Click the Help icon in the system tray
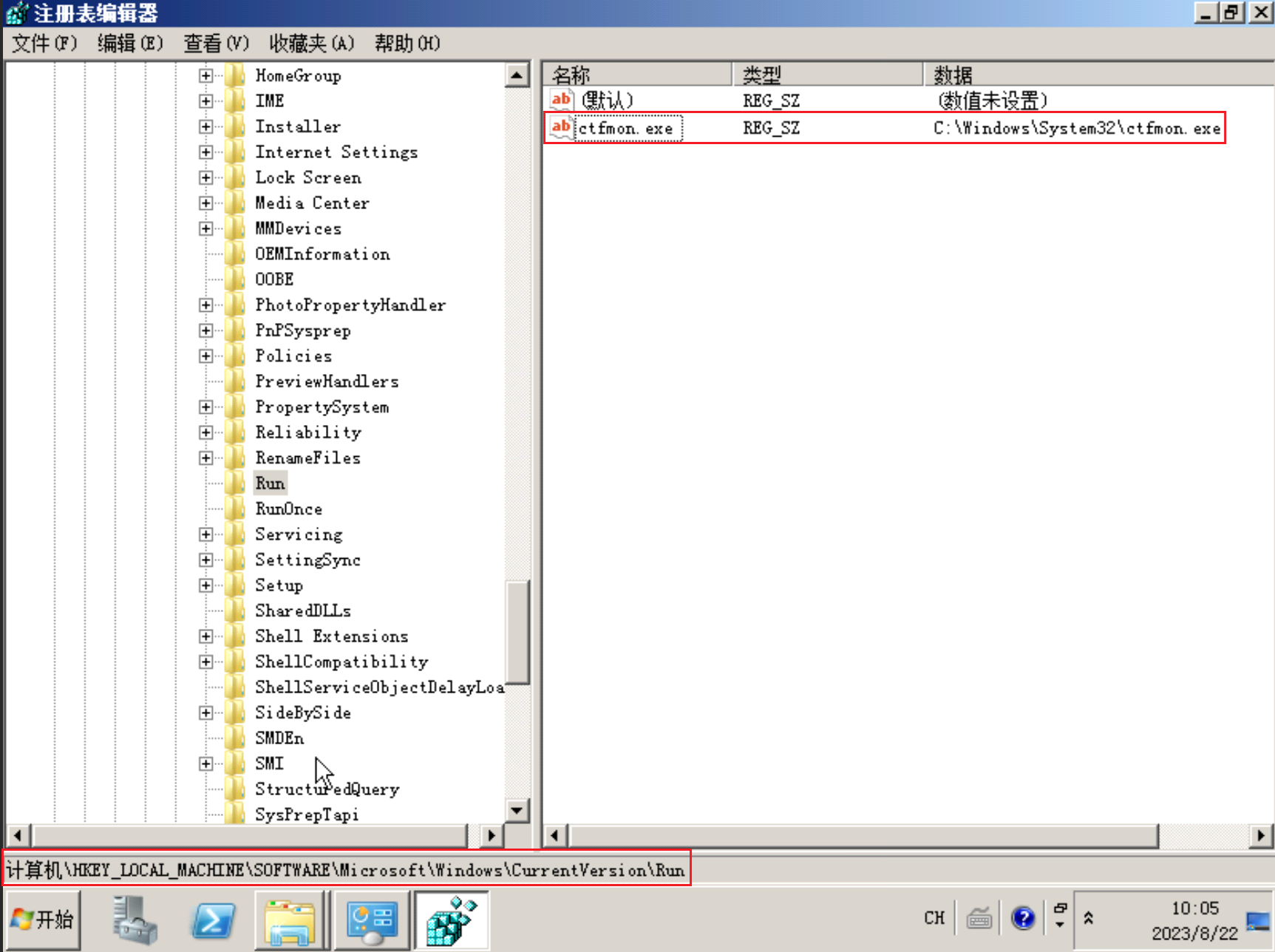 click(x=1023, y=917)
